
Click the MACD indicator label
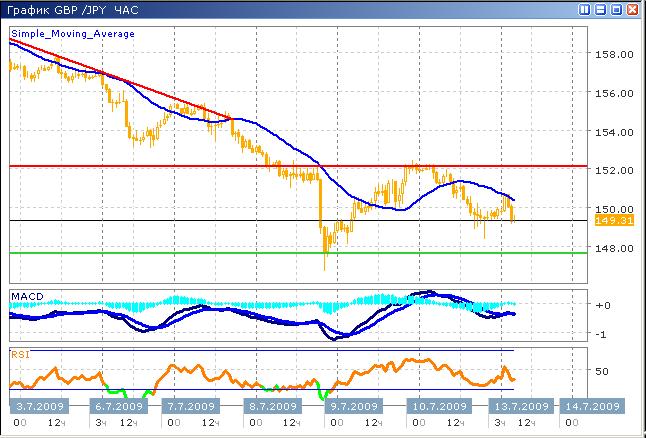tap(25, 296)
